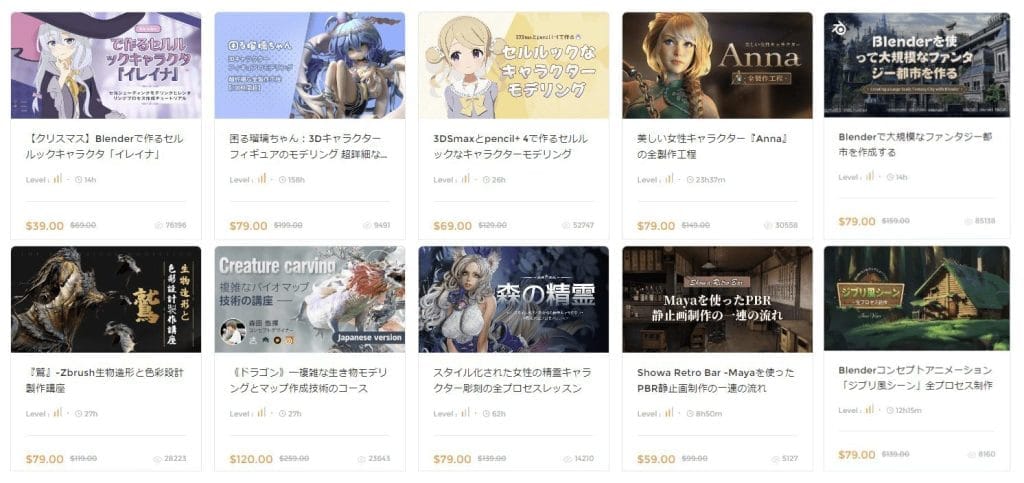
Task: Click the instructor avatar on the Creature carving thumbnail
Action: 232,332
